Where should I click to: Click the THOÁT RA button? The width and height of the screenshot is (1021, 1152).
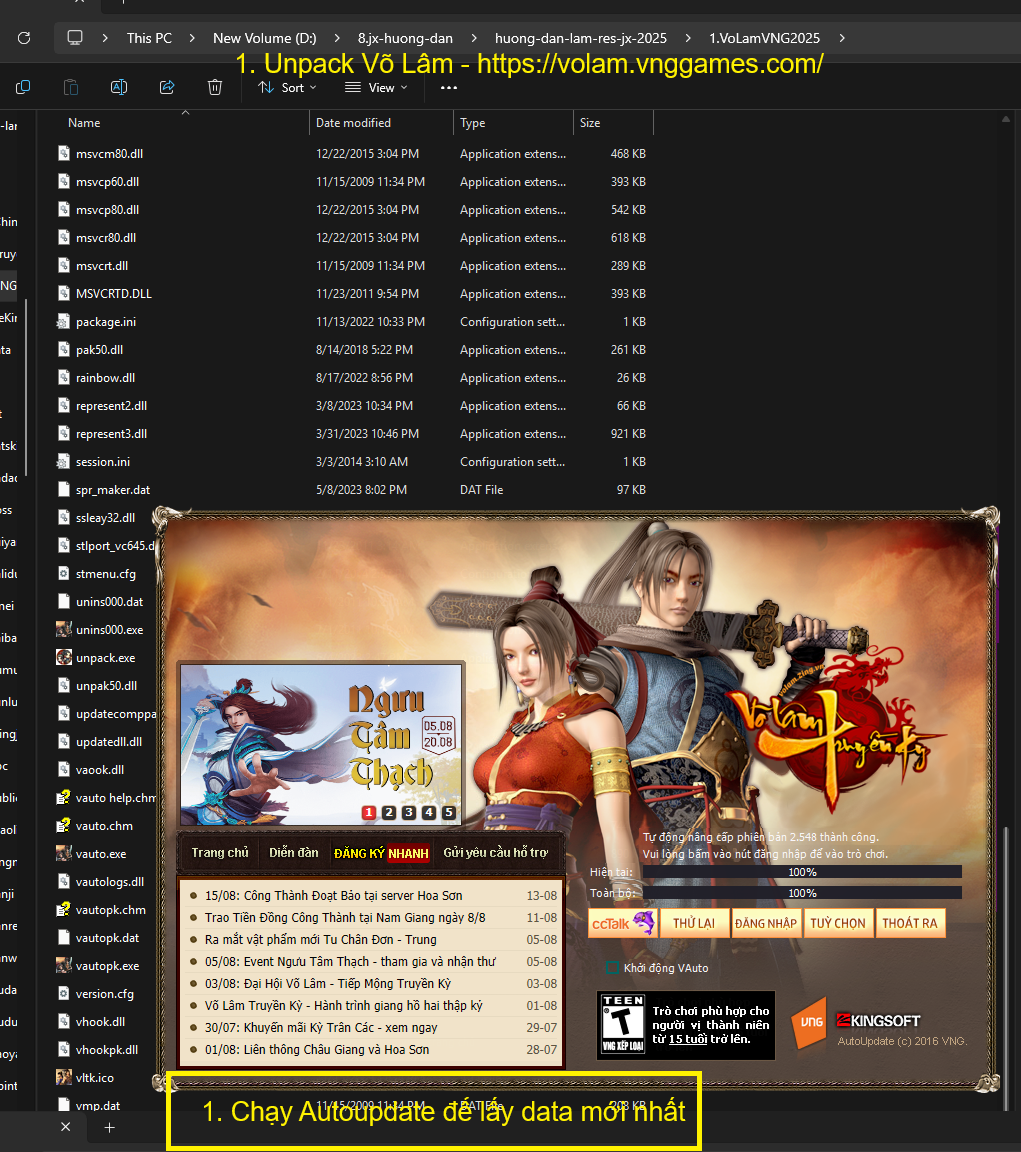[910, 923]
